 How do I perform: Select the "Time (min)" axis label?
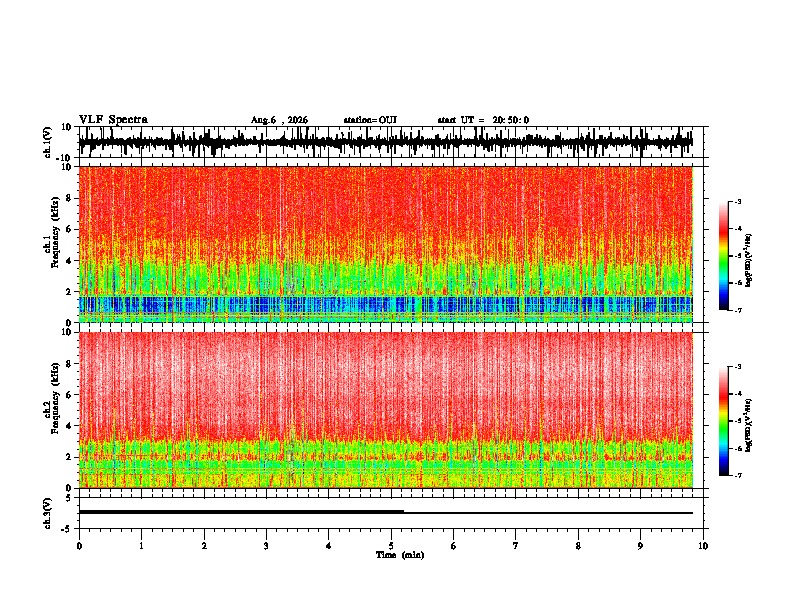pos(400,555)
